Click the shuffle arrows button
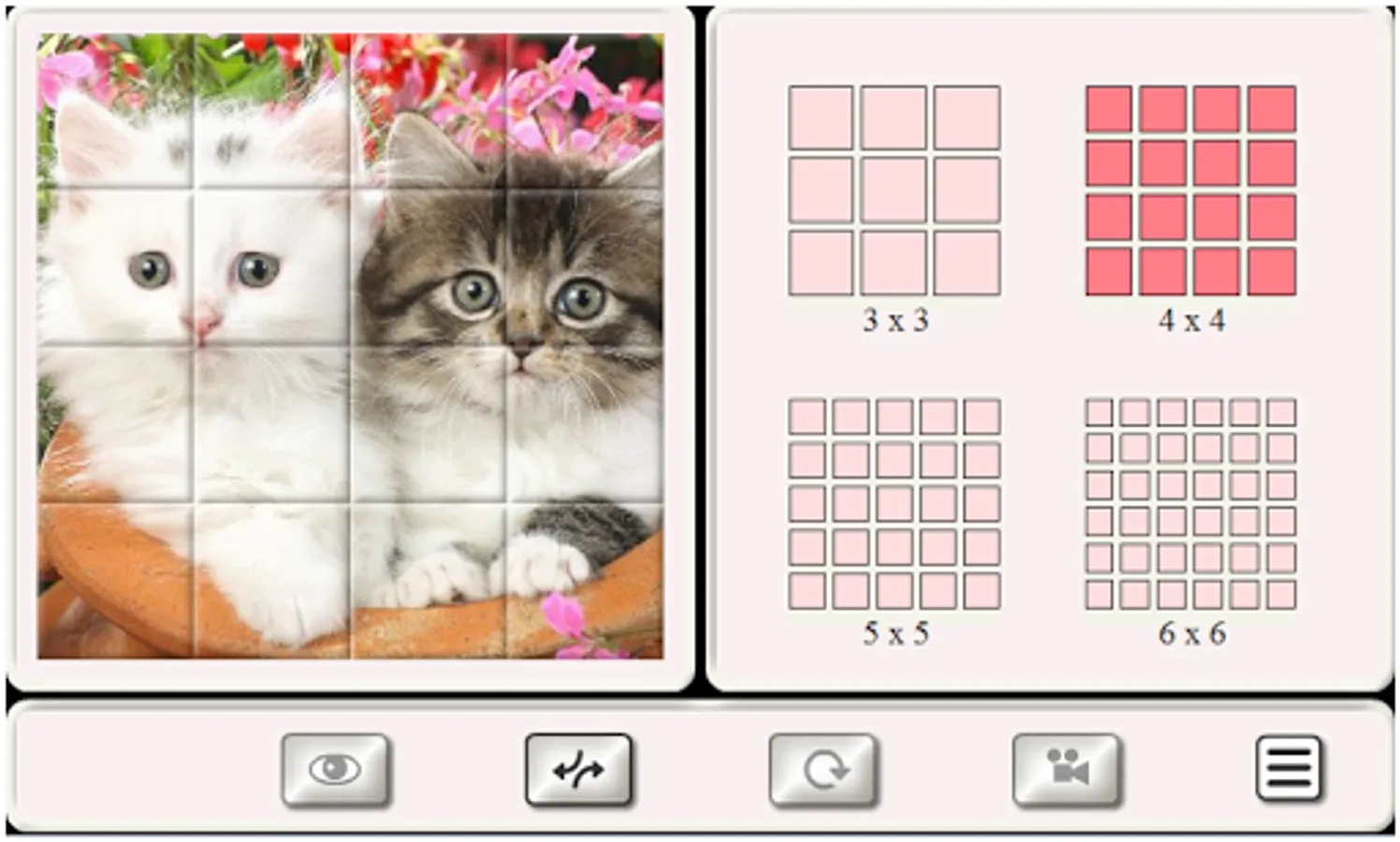The image size is (1400, 842). pyautogui.click(x=578, y=770)
